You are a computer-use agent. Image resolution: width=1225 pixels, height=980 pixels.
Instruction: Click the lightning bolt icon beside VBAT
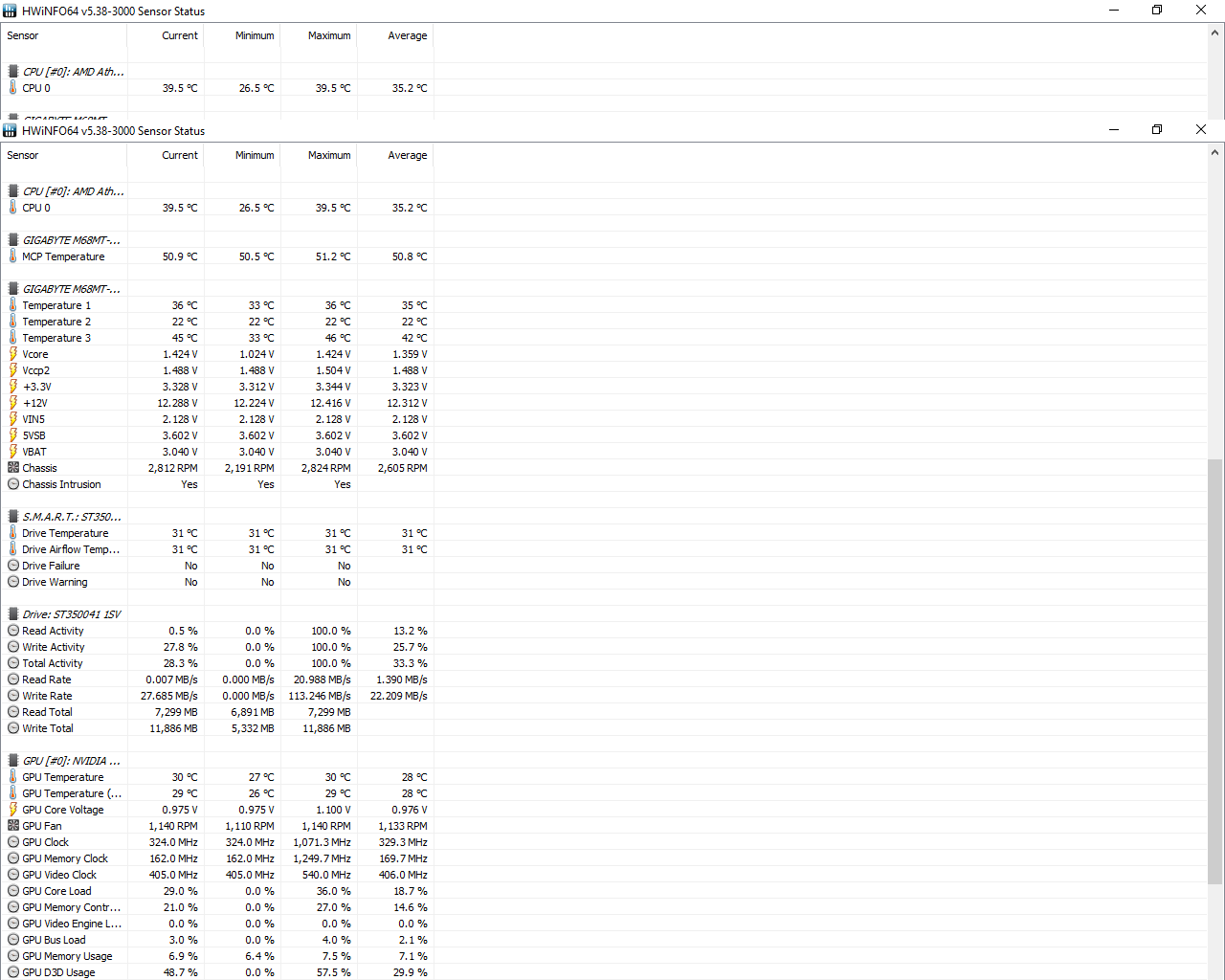pyautogui.click(x=13, y=452)
